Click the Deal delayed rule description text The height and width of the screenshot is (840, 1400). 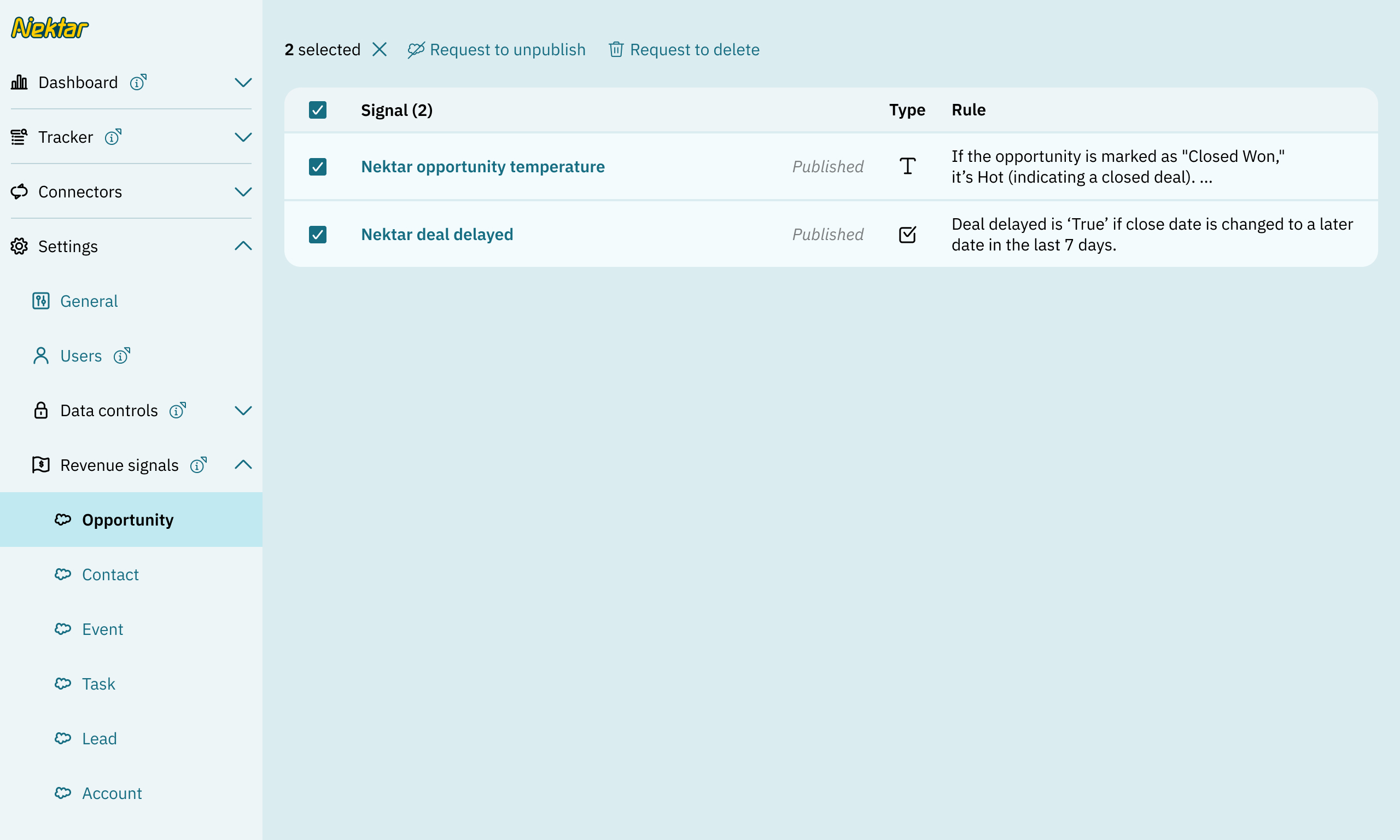coord(1152,235)
